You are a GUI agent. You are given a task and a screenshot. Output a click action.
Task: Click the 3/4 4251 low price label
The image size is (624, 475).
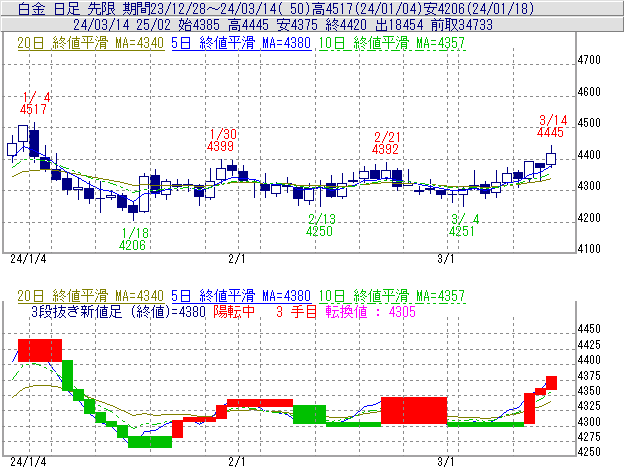point(463,225)
